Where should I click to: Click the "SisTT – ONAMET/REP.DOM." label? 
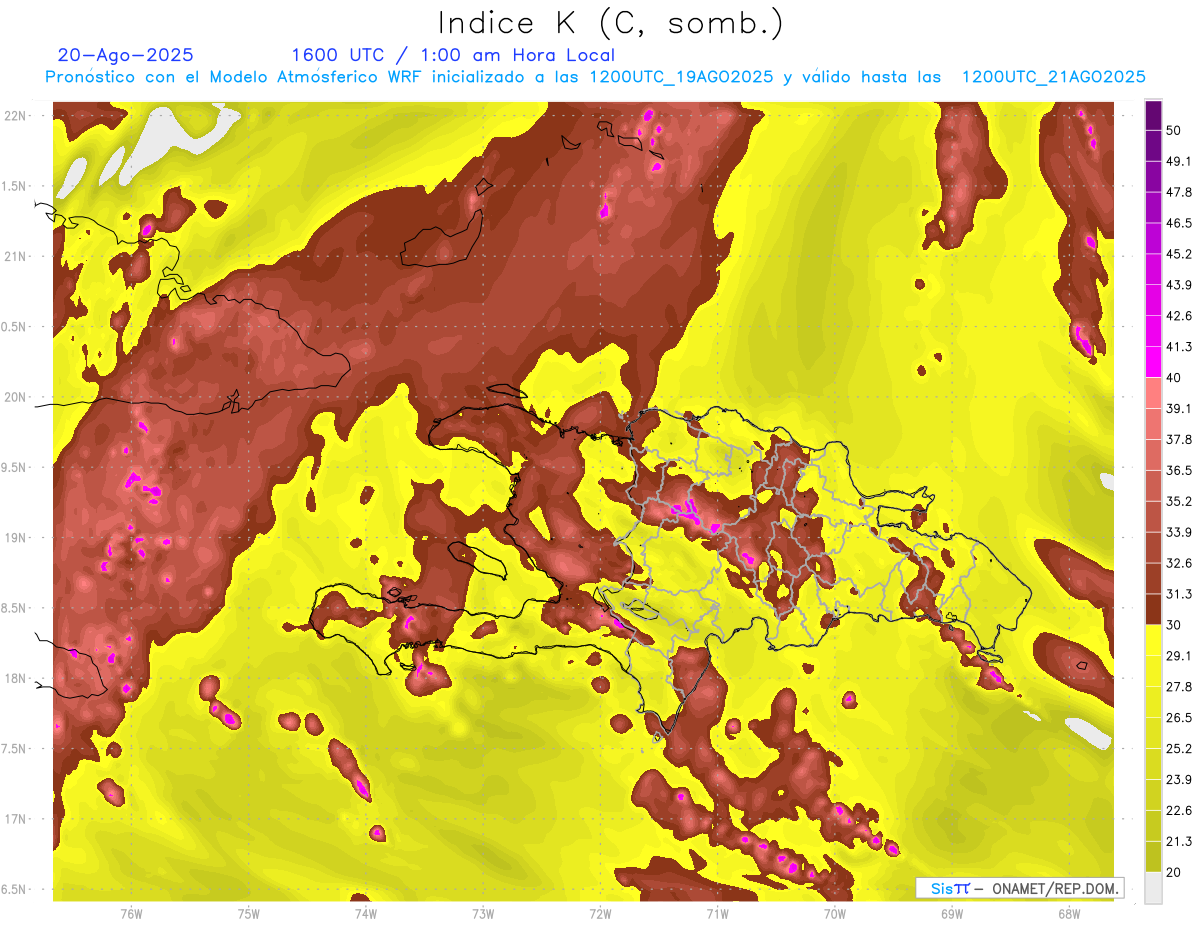(x=1020, y=888)
